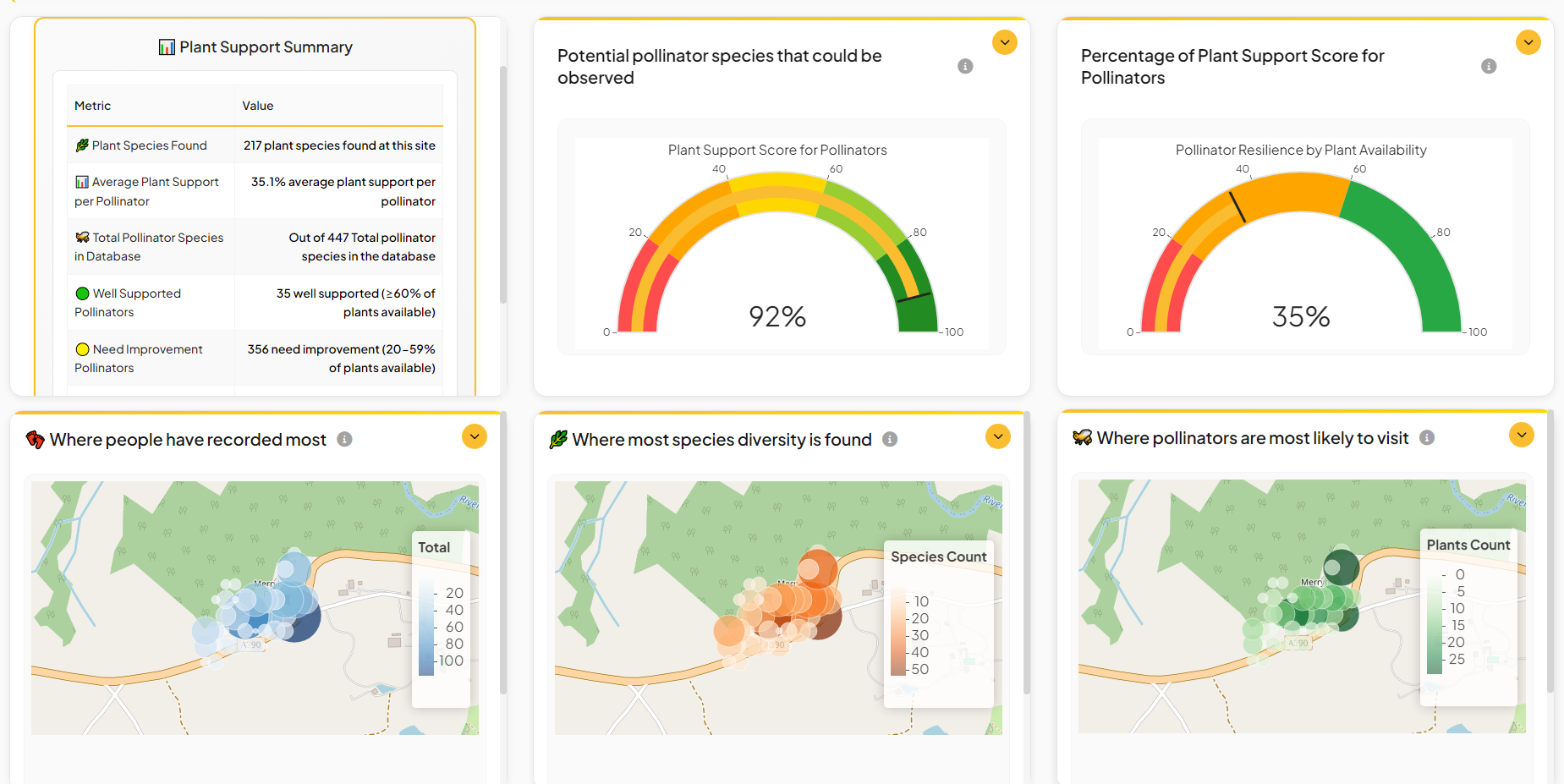Image resolution: width=1564 pixels, height=784 pixels.
Task: Click the Plant Support Summary panel scrollbar
Action: point(503,186)
